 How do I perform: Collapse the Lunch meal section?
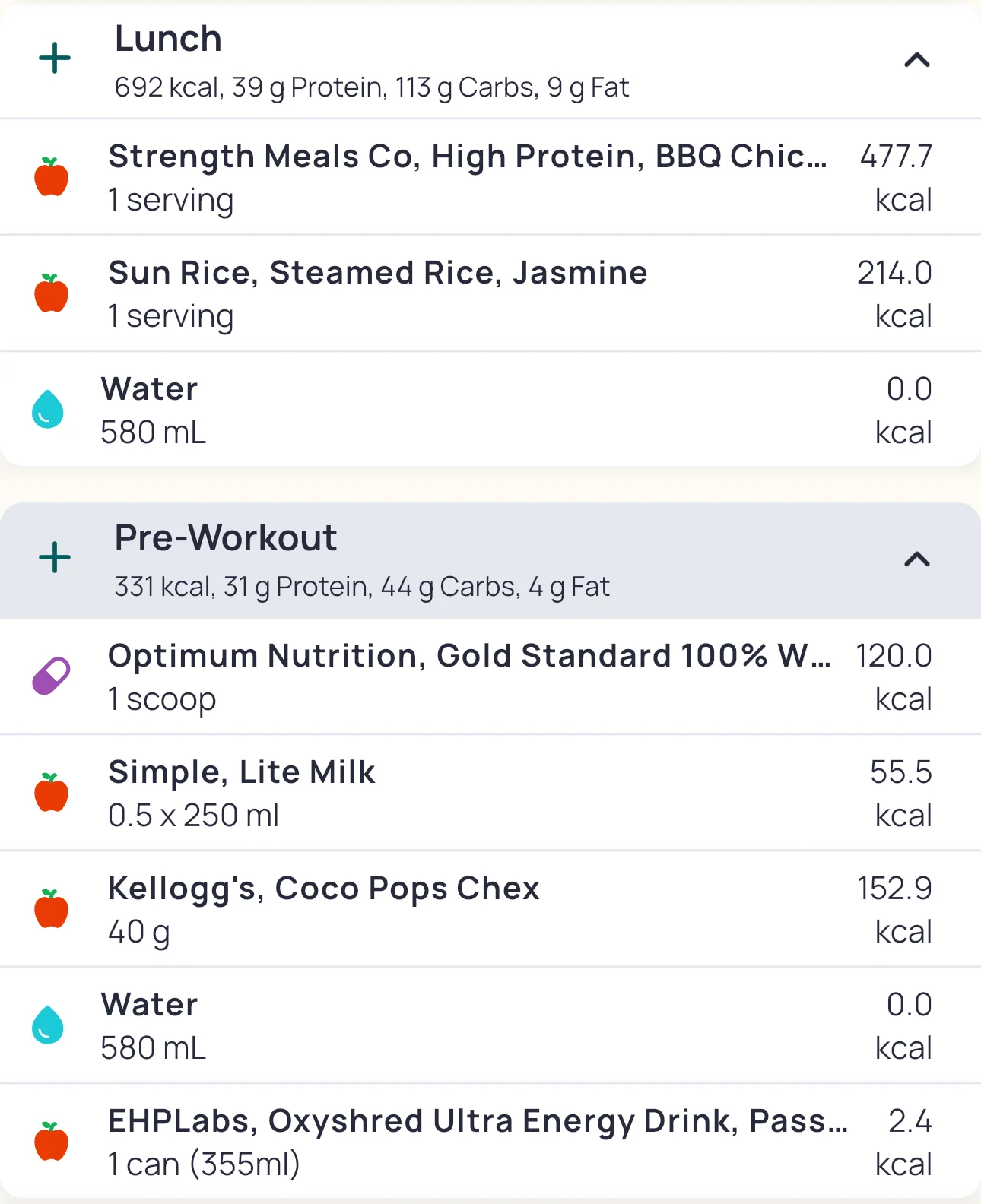click(917, 59)
